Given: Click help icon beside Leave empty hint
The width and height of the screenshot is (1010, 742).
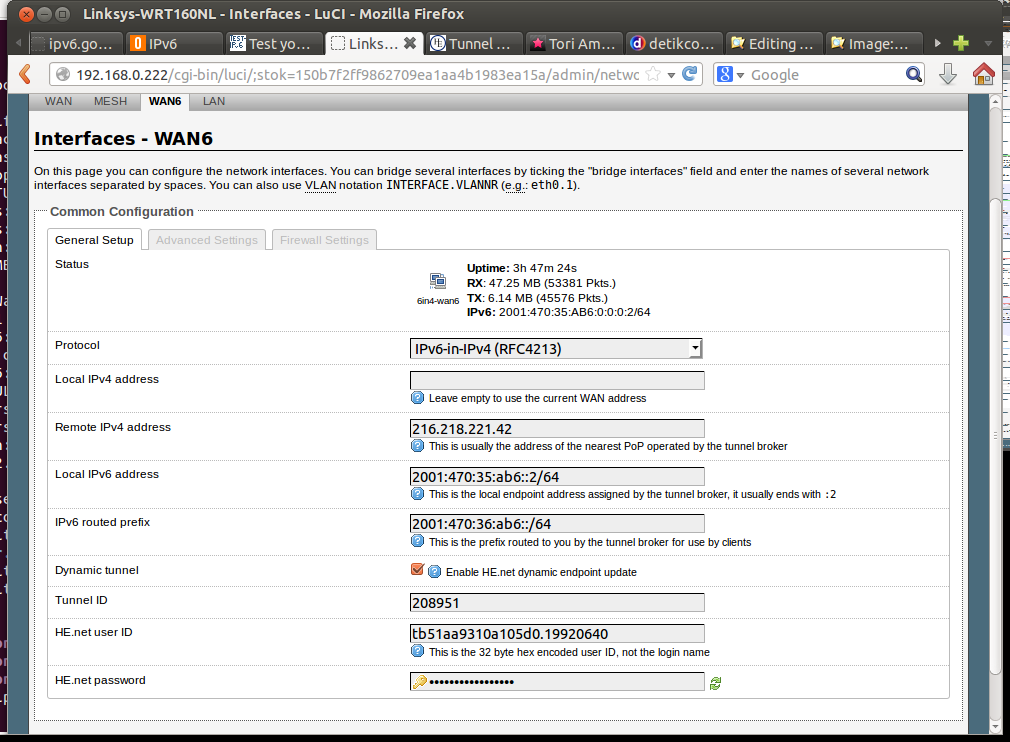Looking at the screenshot, I should tap(417, 397).
